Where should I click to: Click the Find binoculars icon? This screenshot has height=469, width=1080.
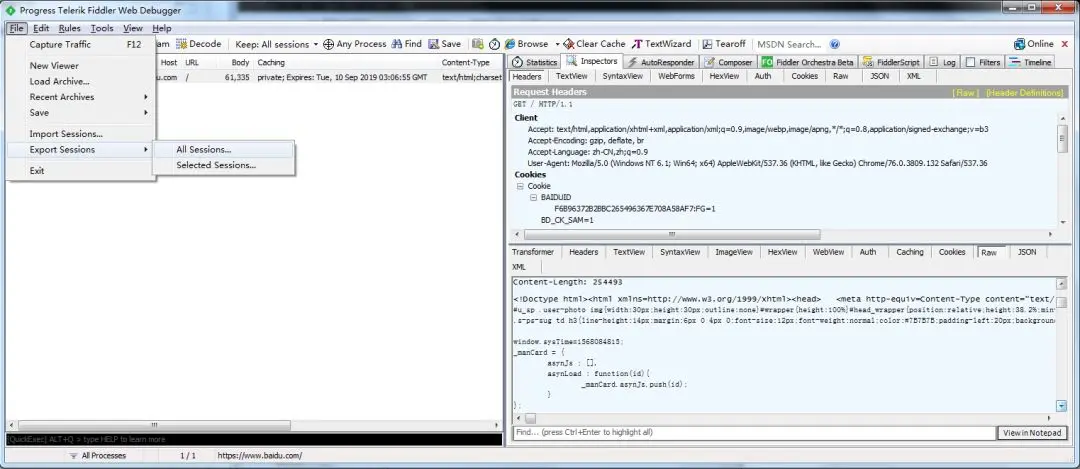tap(397, 44)
